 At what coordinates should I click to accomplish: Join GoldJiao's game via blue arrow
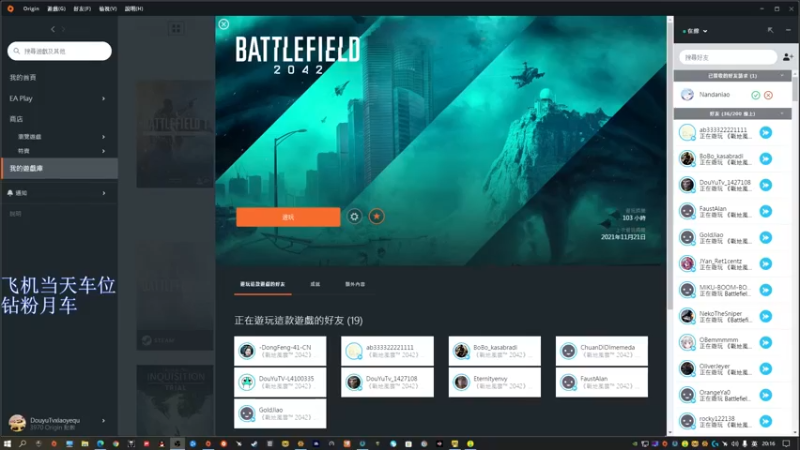(x=765, y=237)
